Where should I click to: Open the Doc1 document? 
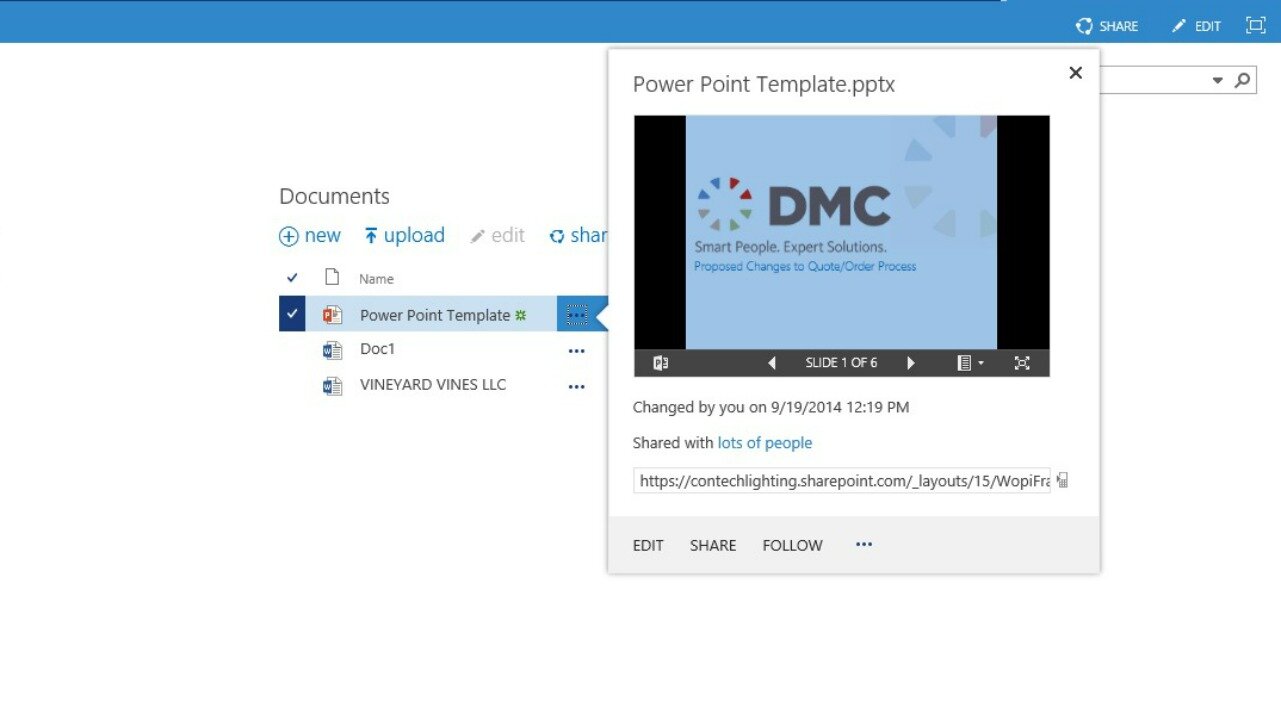tap(378, 349)
